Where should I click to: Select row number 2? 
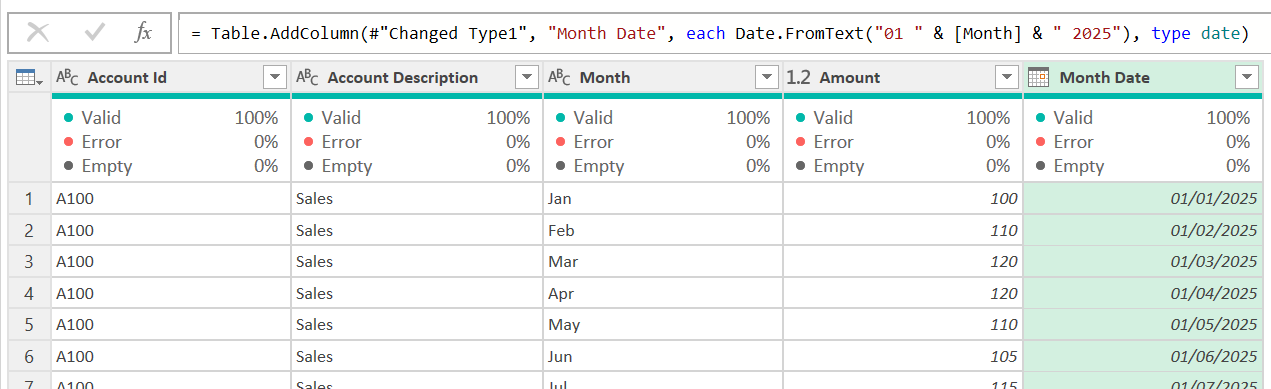click(x=29, y=231)
